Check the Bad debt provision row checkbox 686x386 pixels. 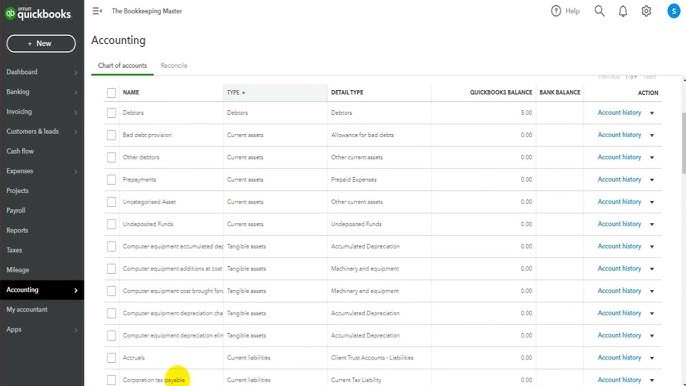112,135
